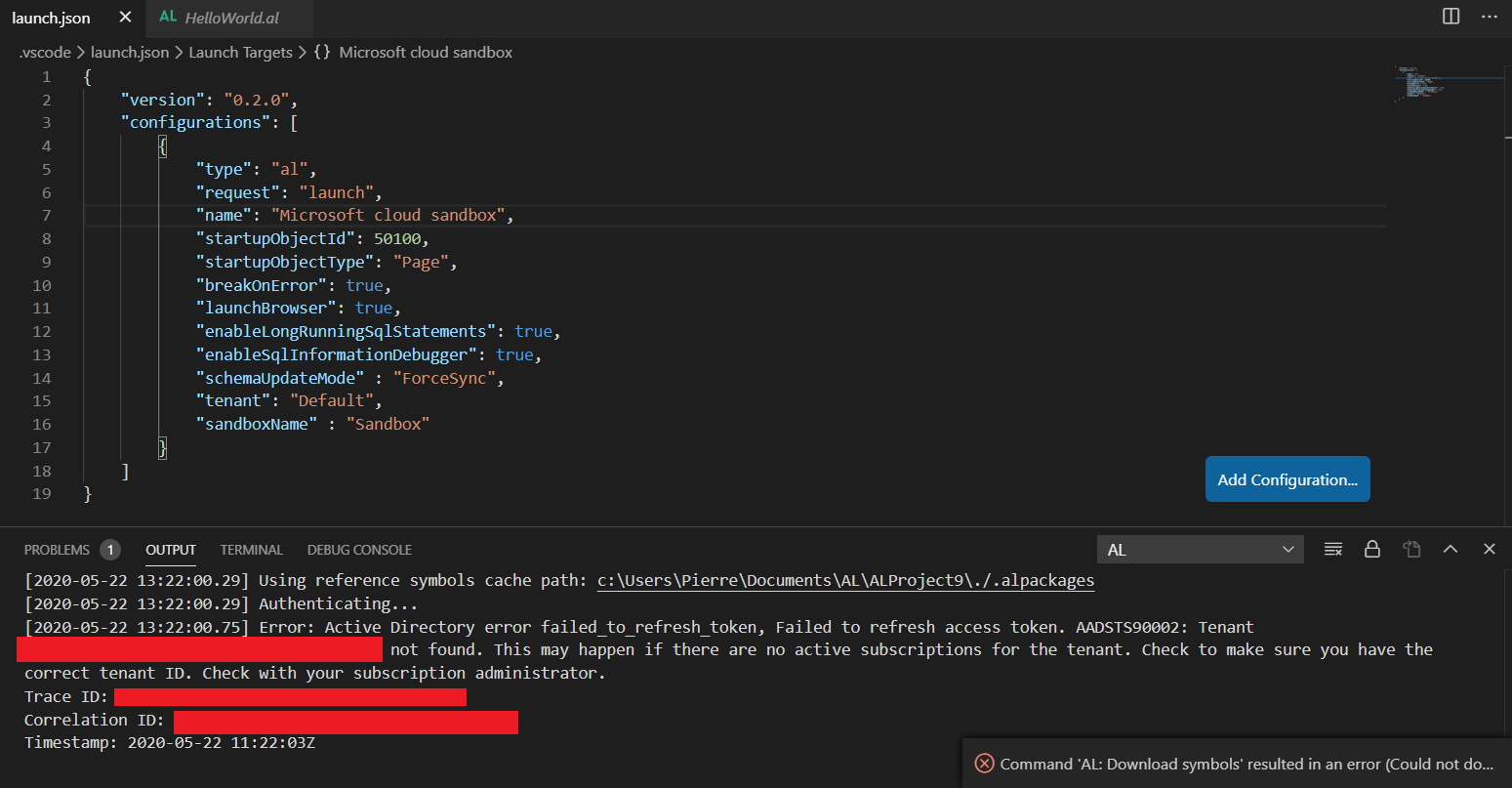The image size is (1512, 788).
Task: Click the "Sandbox" value on line 16
Action: pos(388,425)
